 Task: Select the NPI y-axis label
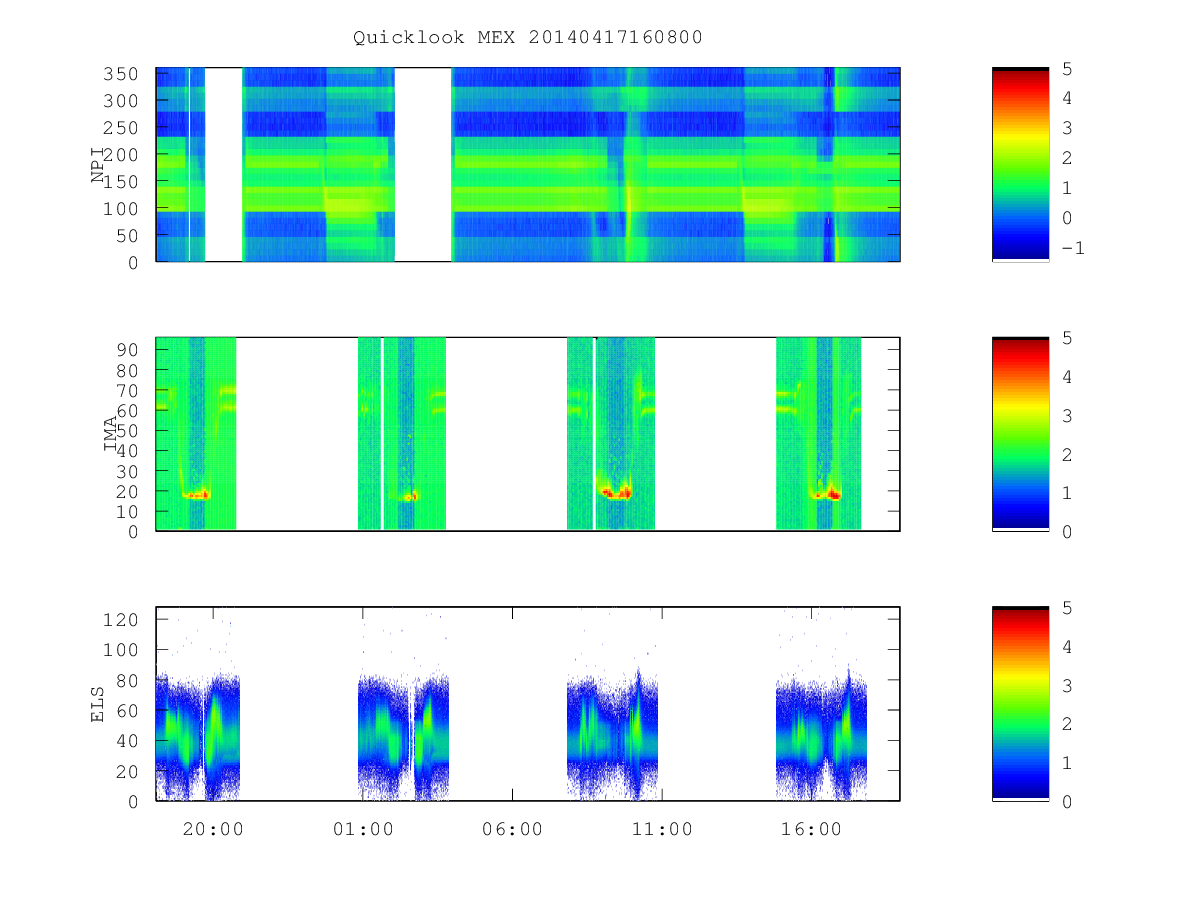point(98,164)
